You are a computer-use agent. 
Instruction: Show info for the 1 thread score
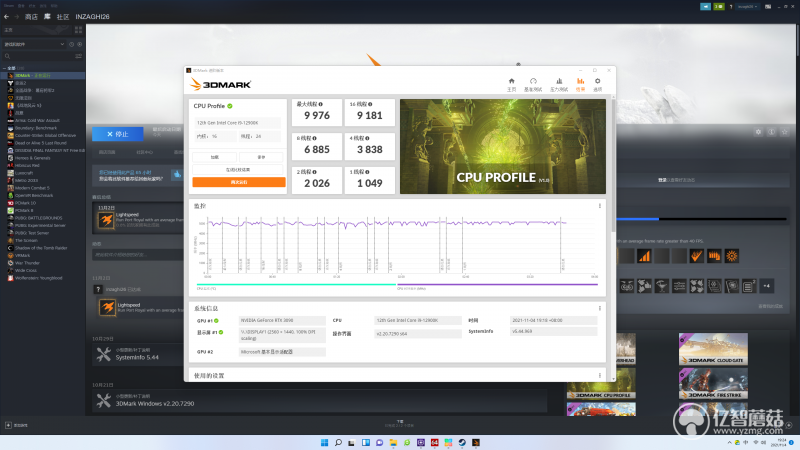[367, 172]
